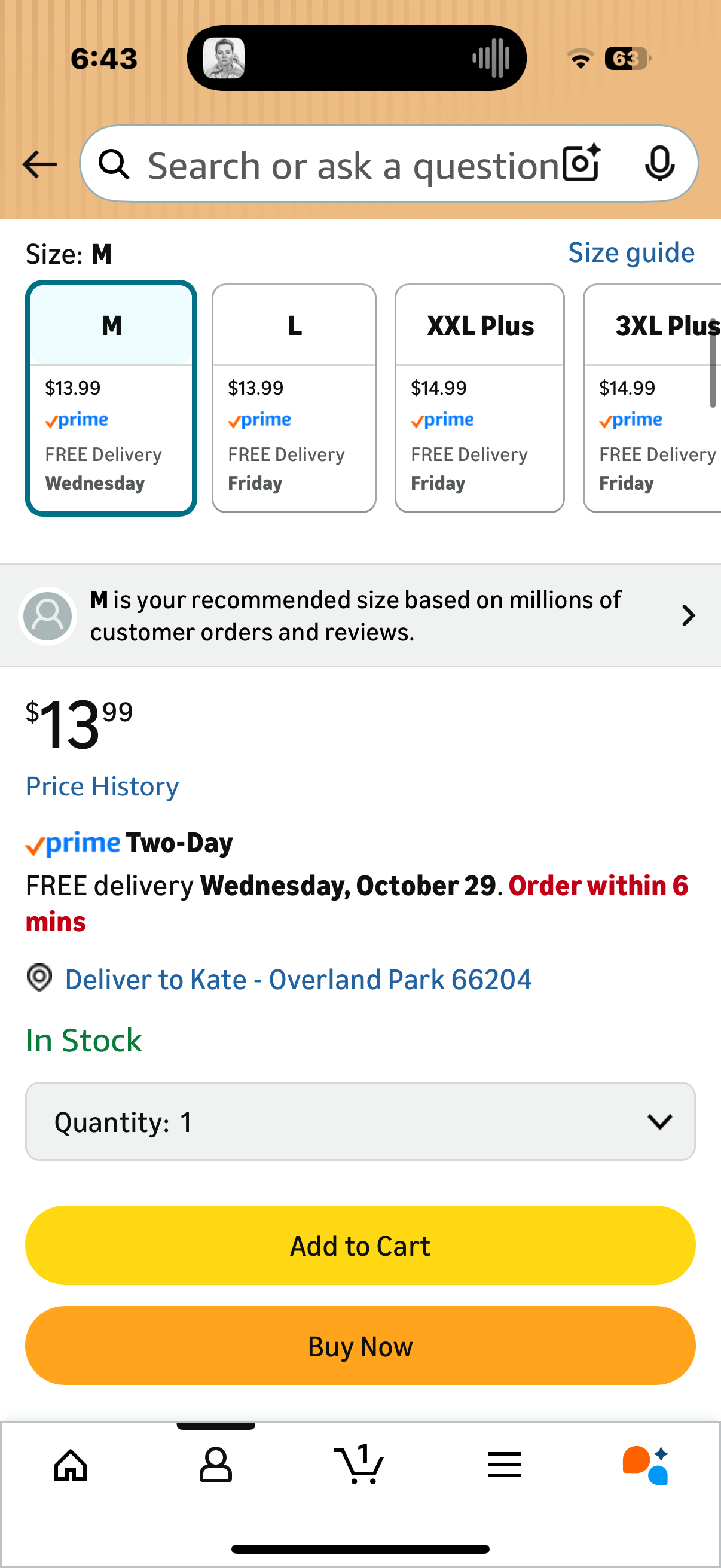Open the Home tab icon

click(x=71, y=1465)
